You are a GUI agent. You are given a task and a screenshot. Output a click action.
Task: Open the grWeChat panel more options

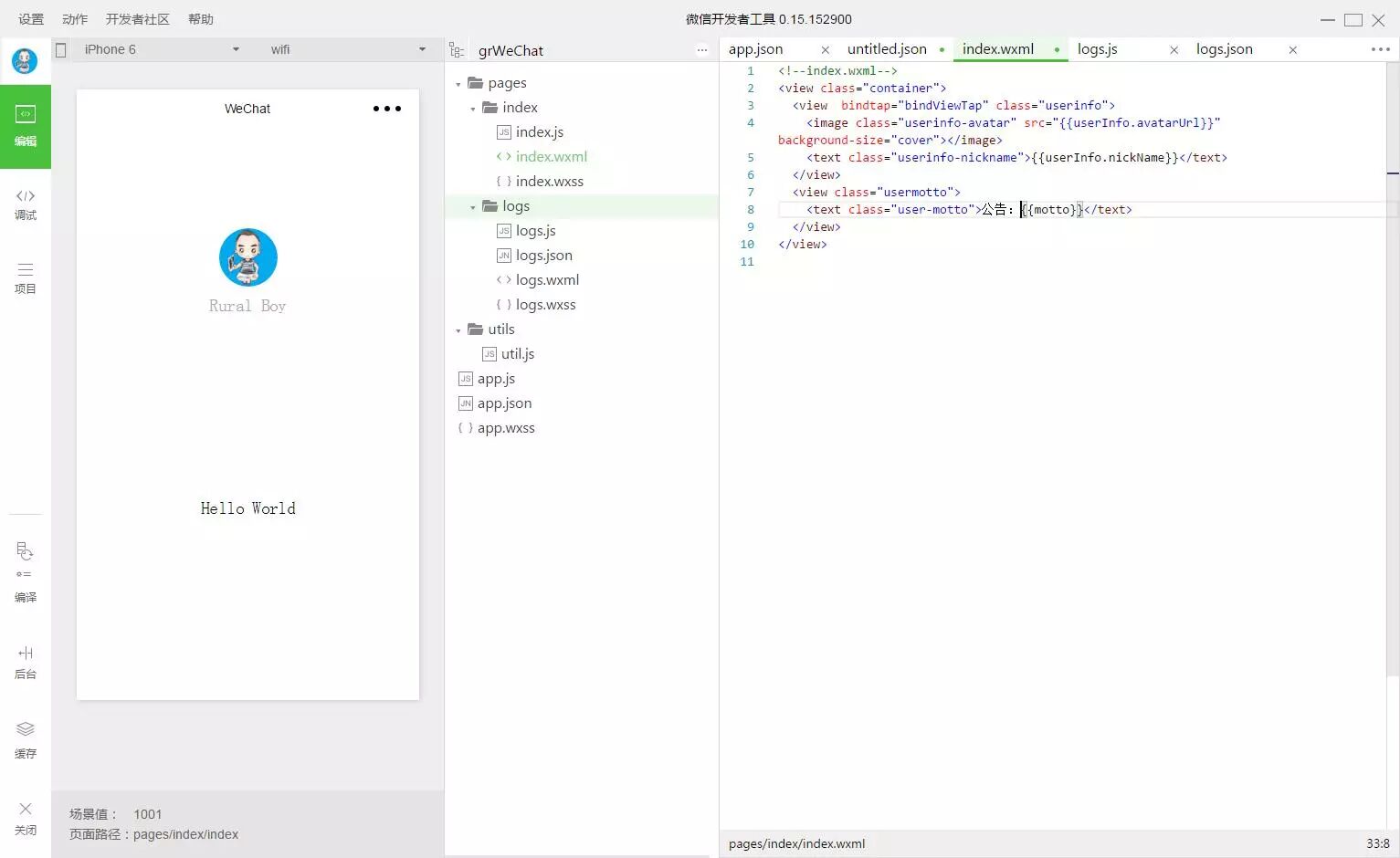tap(702, 50)
